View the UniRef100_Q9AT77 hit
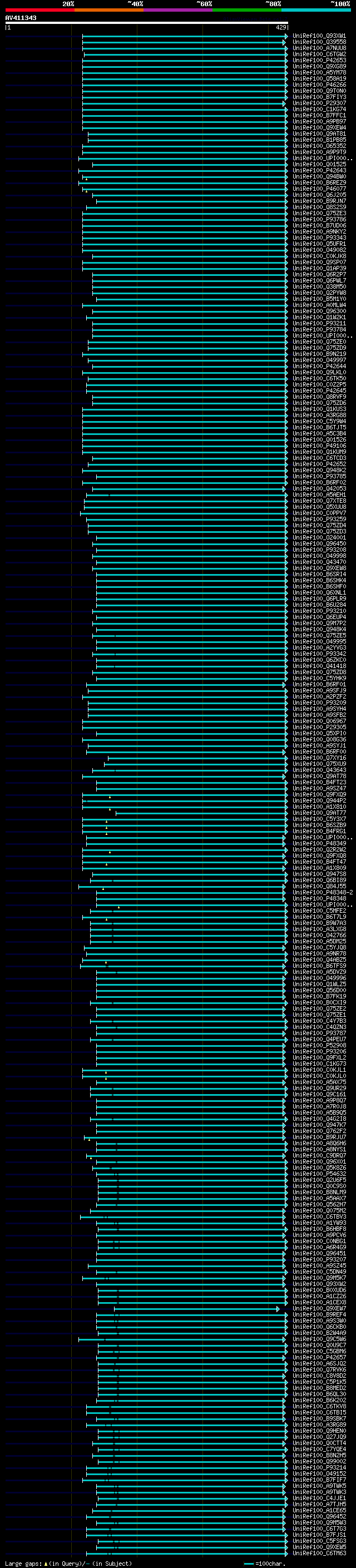356x1568 pixels. 319,813
